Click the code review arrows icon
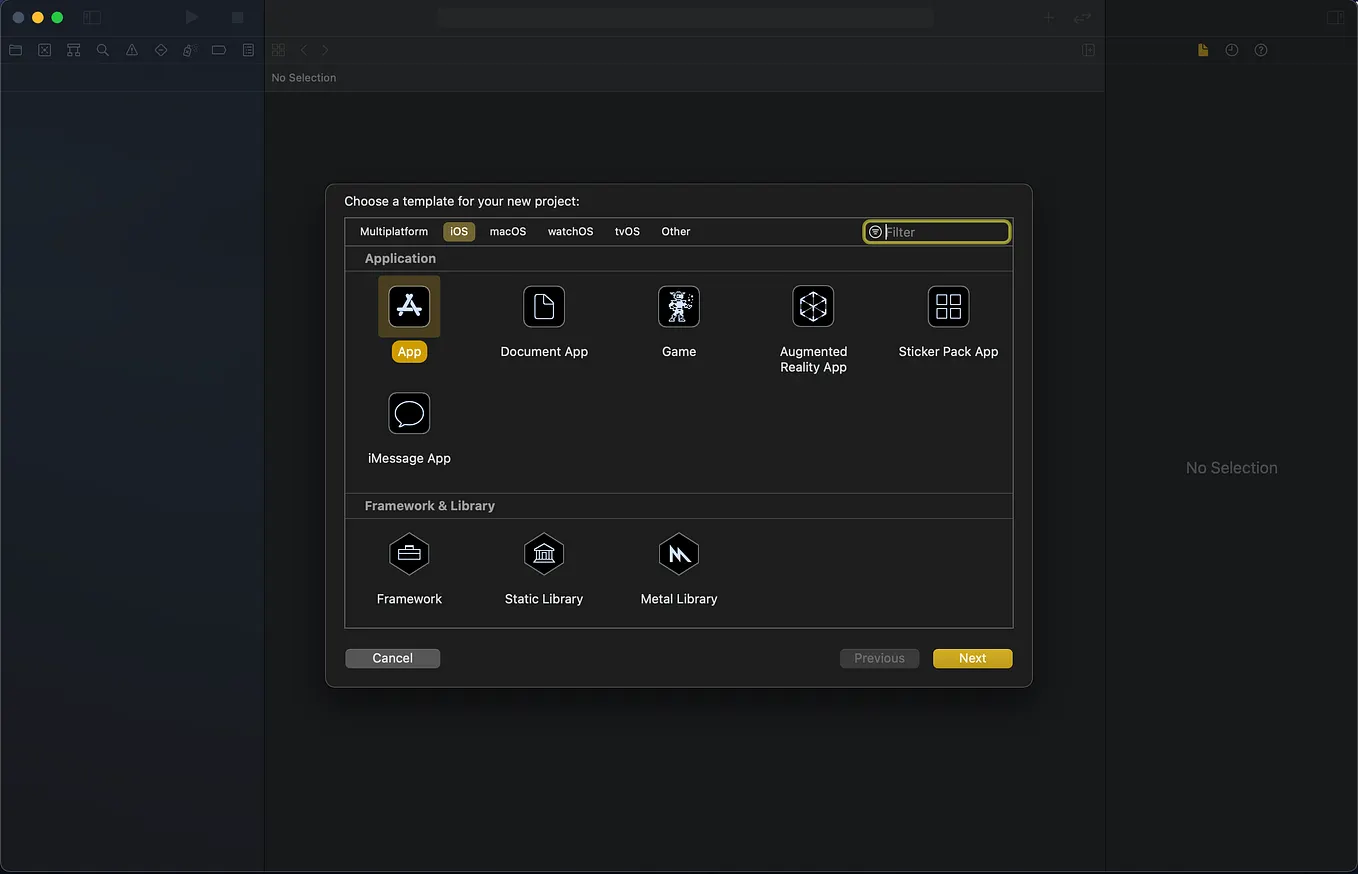1358x874 pixels. click(1082, 17)
